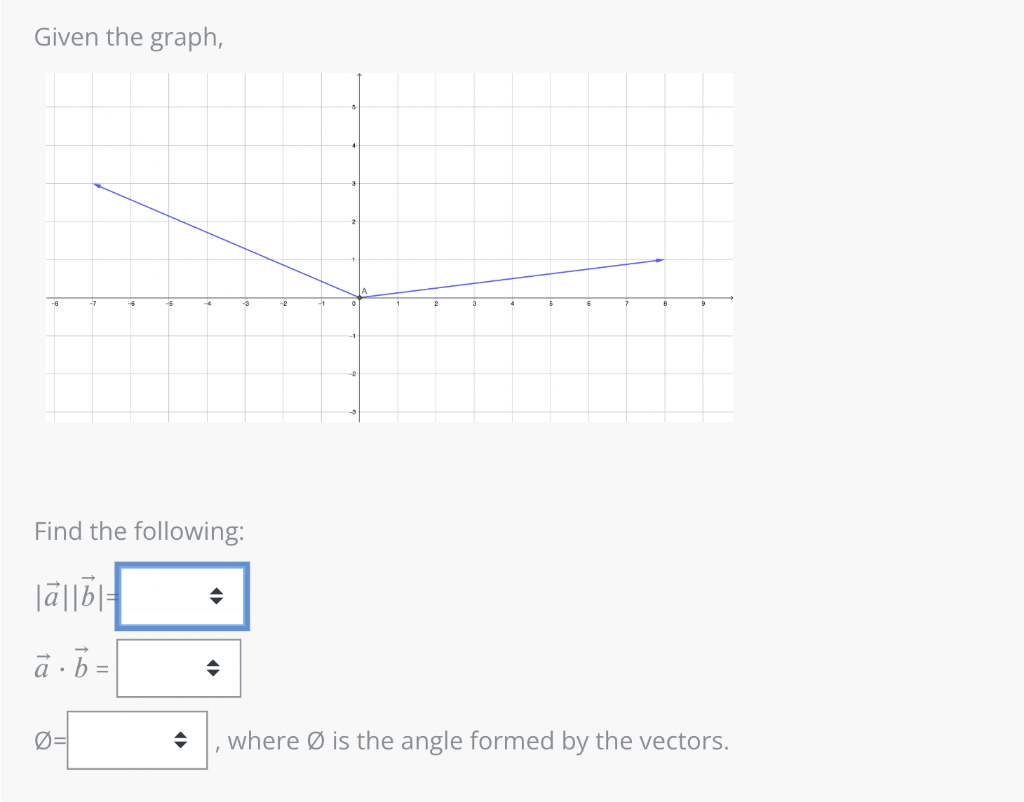The width and height of the screenshot is (1024, 802).
Task: Click the x-axis tick label 9
Action: (703, 304)
